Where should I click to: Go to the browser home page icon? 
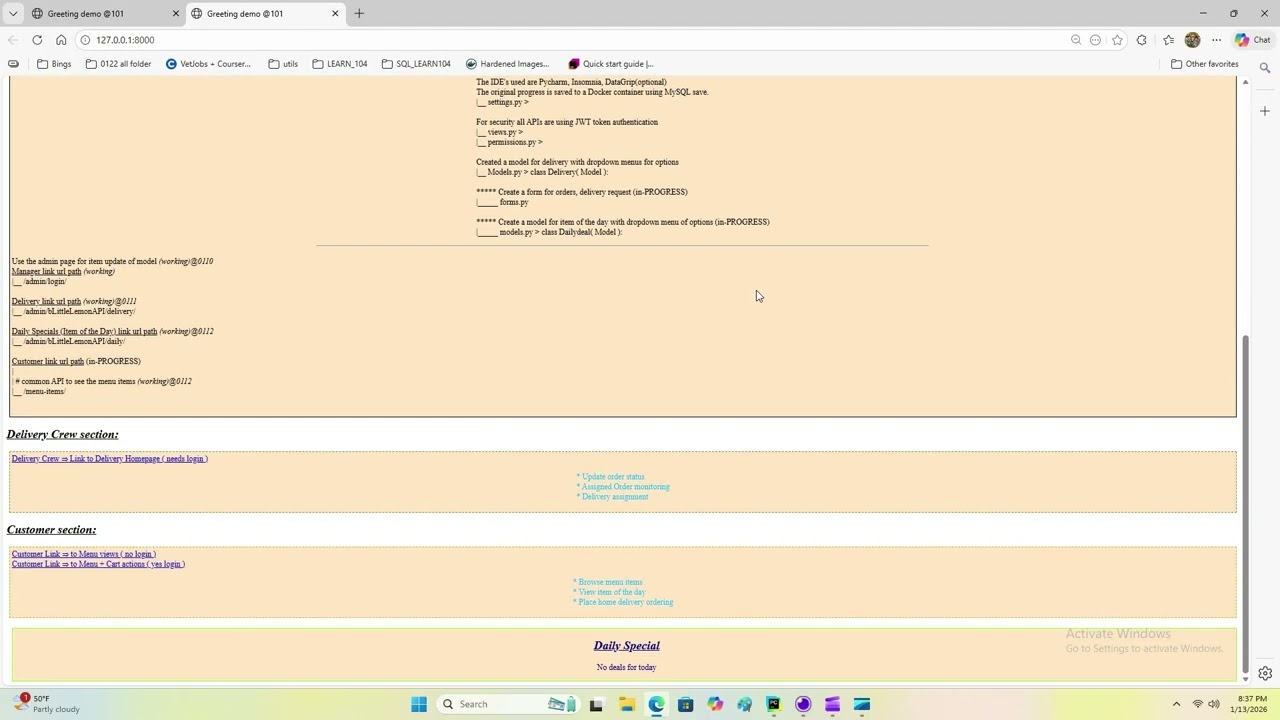click(x=61, y=40)
